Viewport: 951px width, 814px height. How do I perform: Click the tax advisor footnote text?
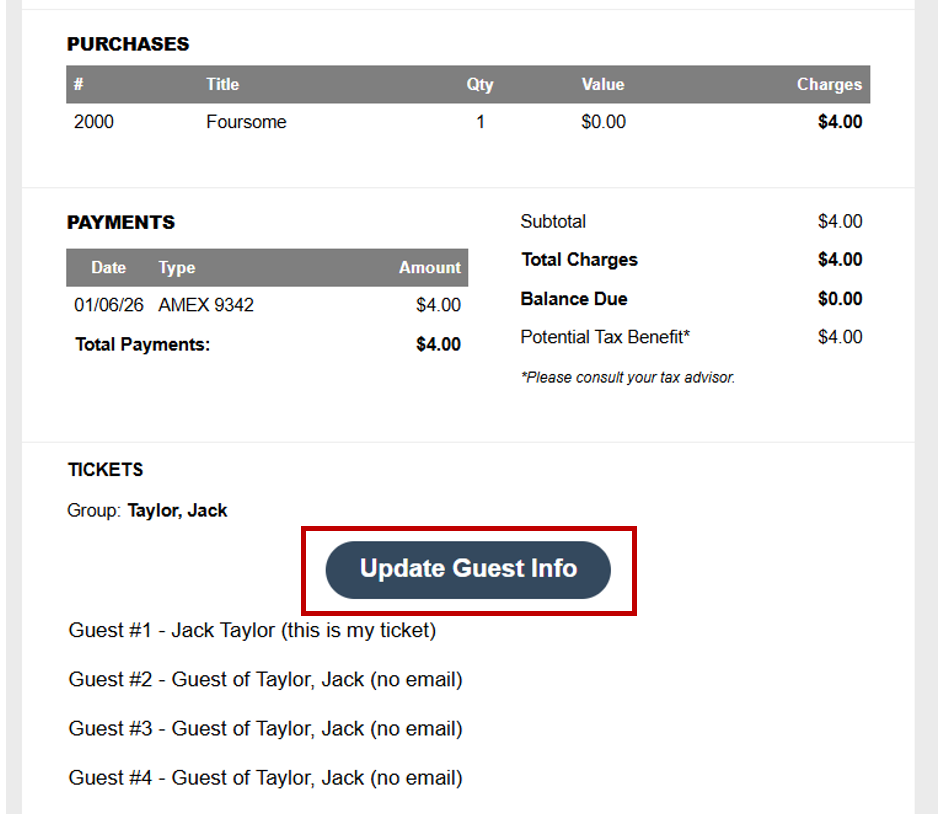(x=627, y=378)
